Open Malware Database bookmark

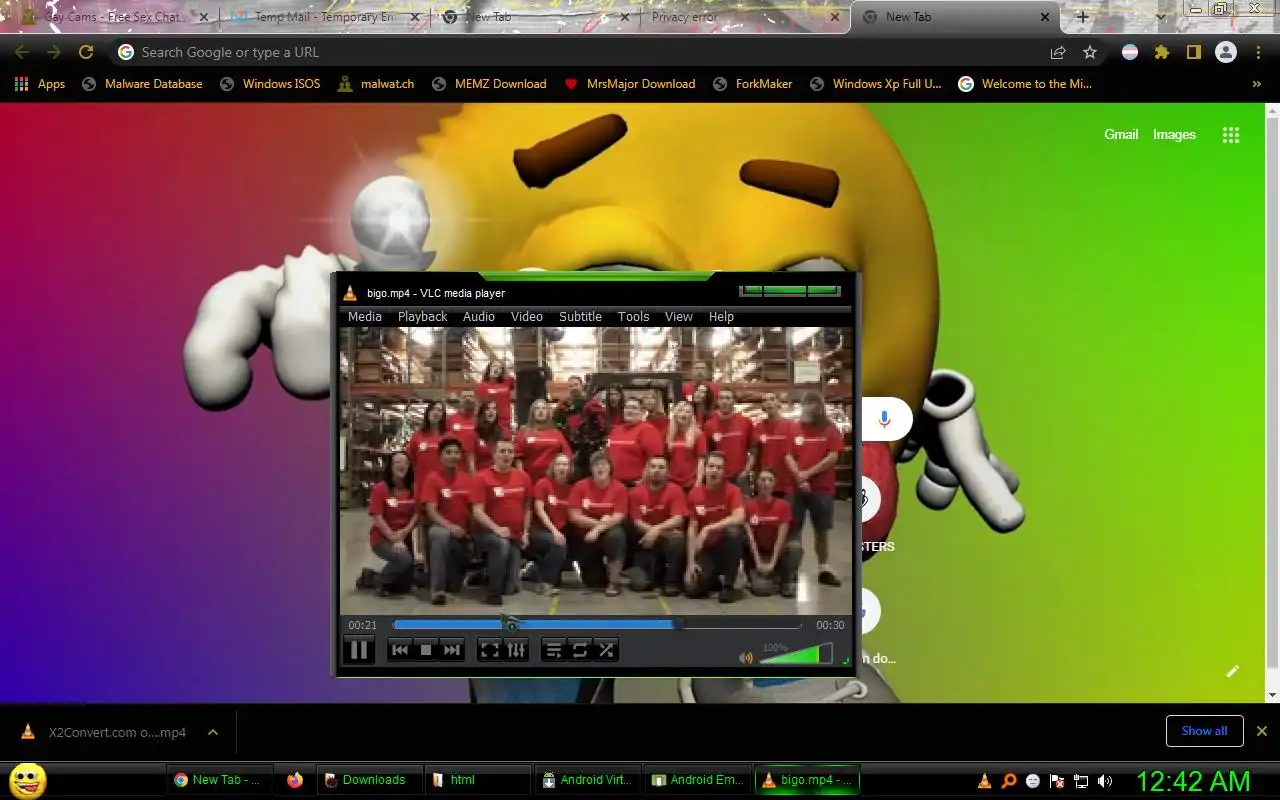[142, 84]
